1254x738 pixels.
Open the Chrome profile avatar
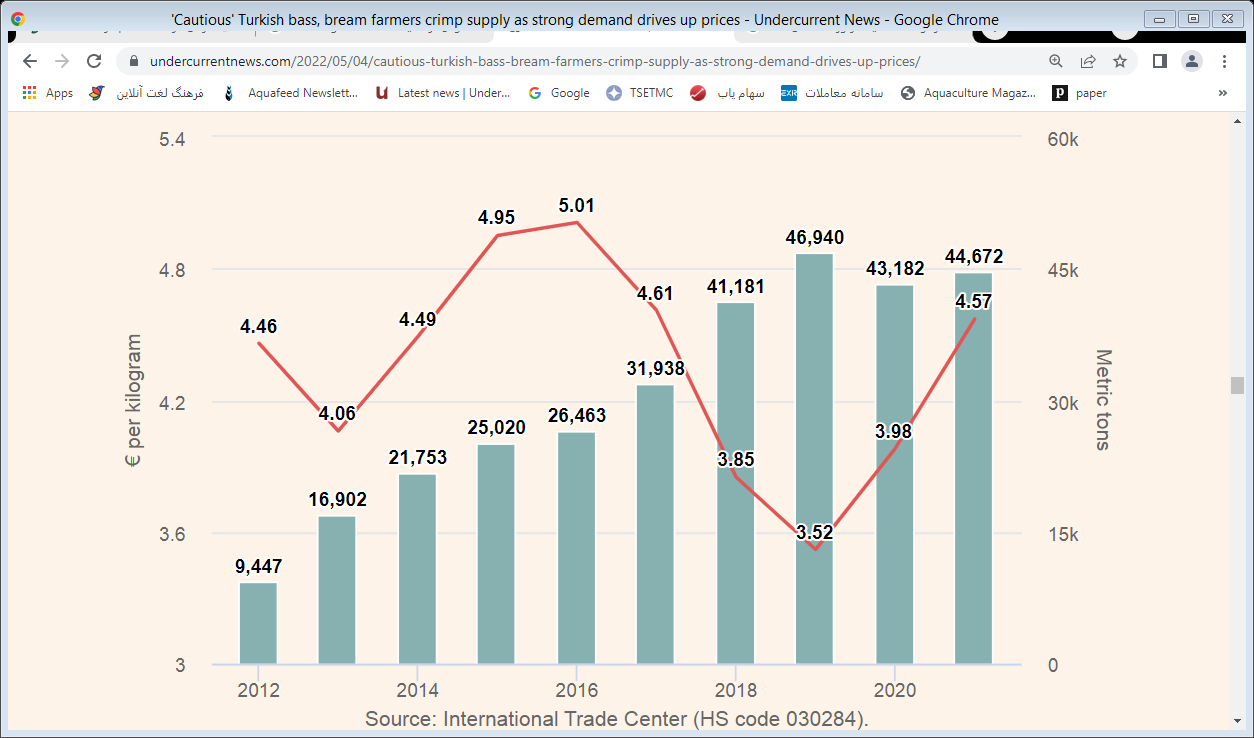[1192, 61]
